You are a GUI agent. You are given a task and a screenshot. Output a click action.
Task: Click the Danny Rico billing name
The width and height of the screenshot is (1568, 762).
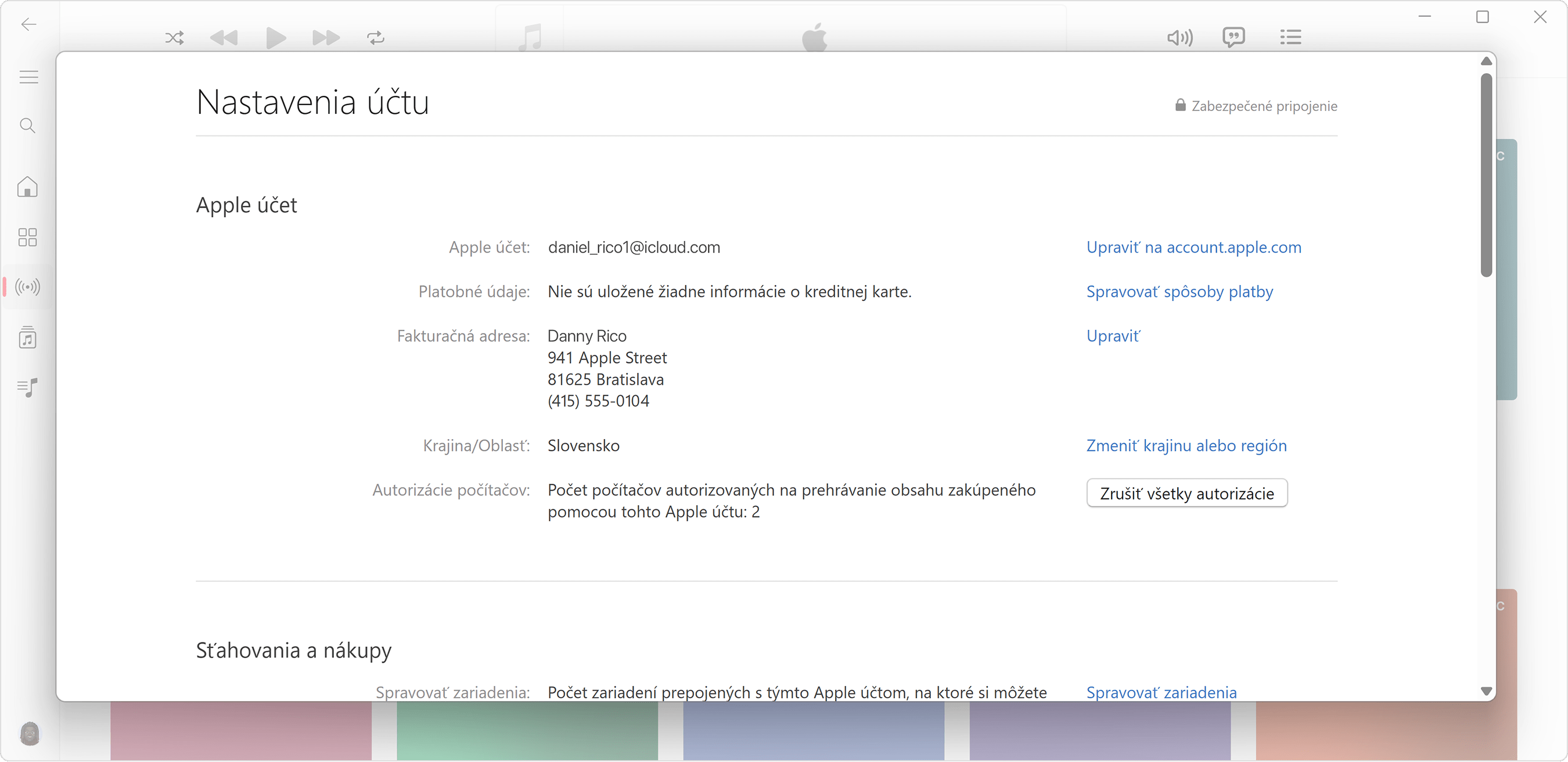[x=587, y=336]
